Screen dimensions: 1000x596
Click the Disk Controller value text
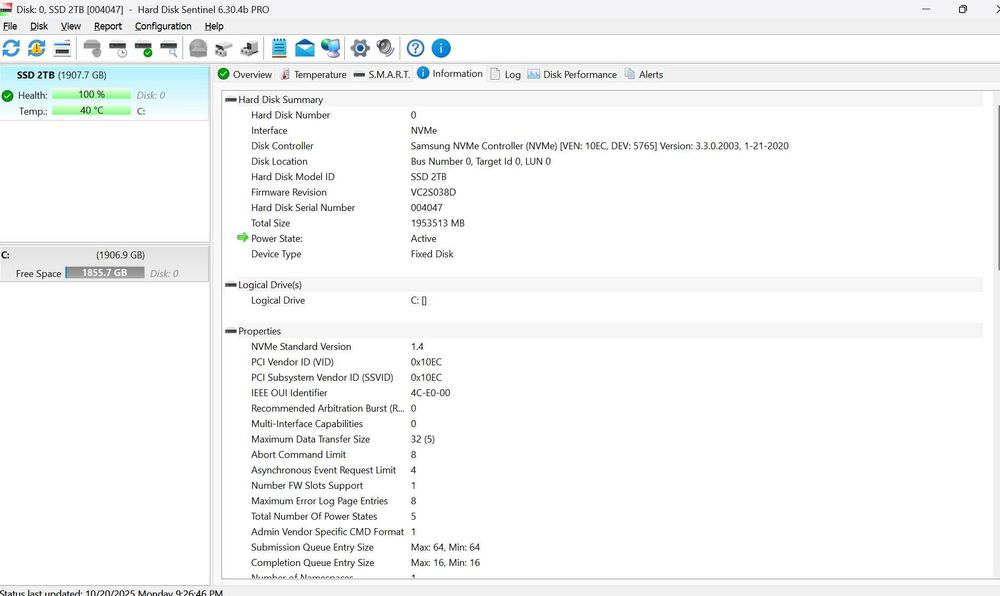point(599,146)
